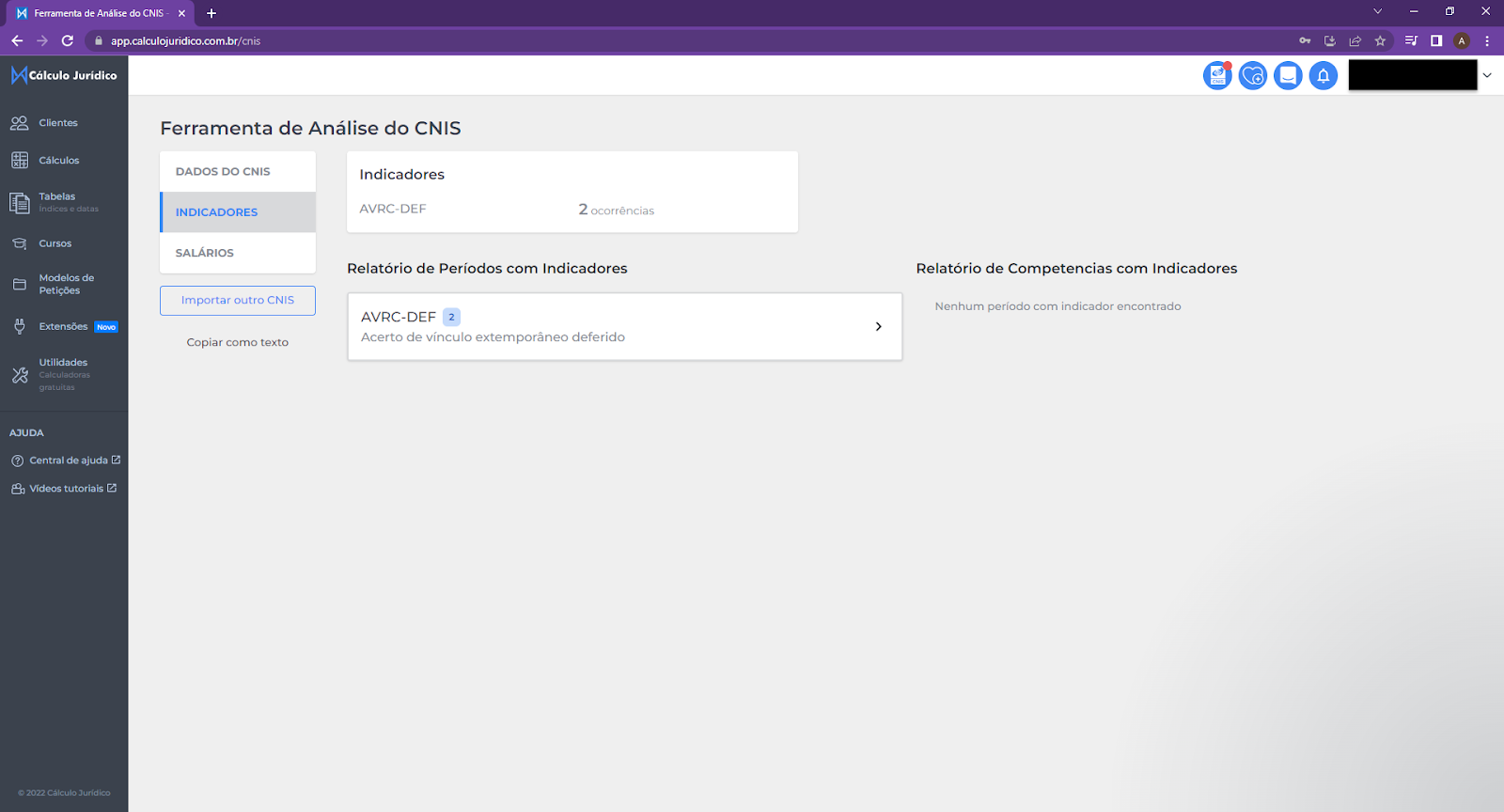The image size is (1504, 812).
Task: Click the Relatório de Períodos com Indicadores heading
Action: 487,269
